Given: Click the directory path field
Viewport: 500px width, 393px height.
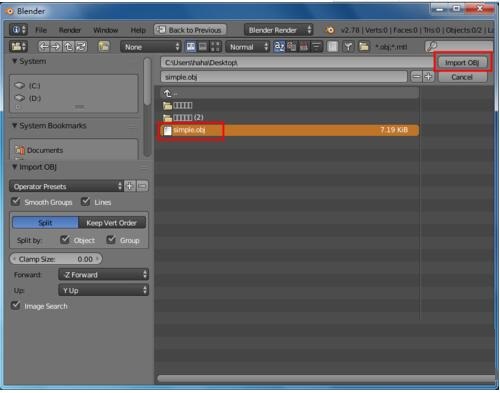Looking at the screenshot, I should click(x=297, y=62).
